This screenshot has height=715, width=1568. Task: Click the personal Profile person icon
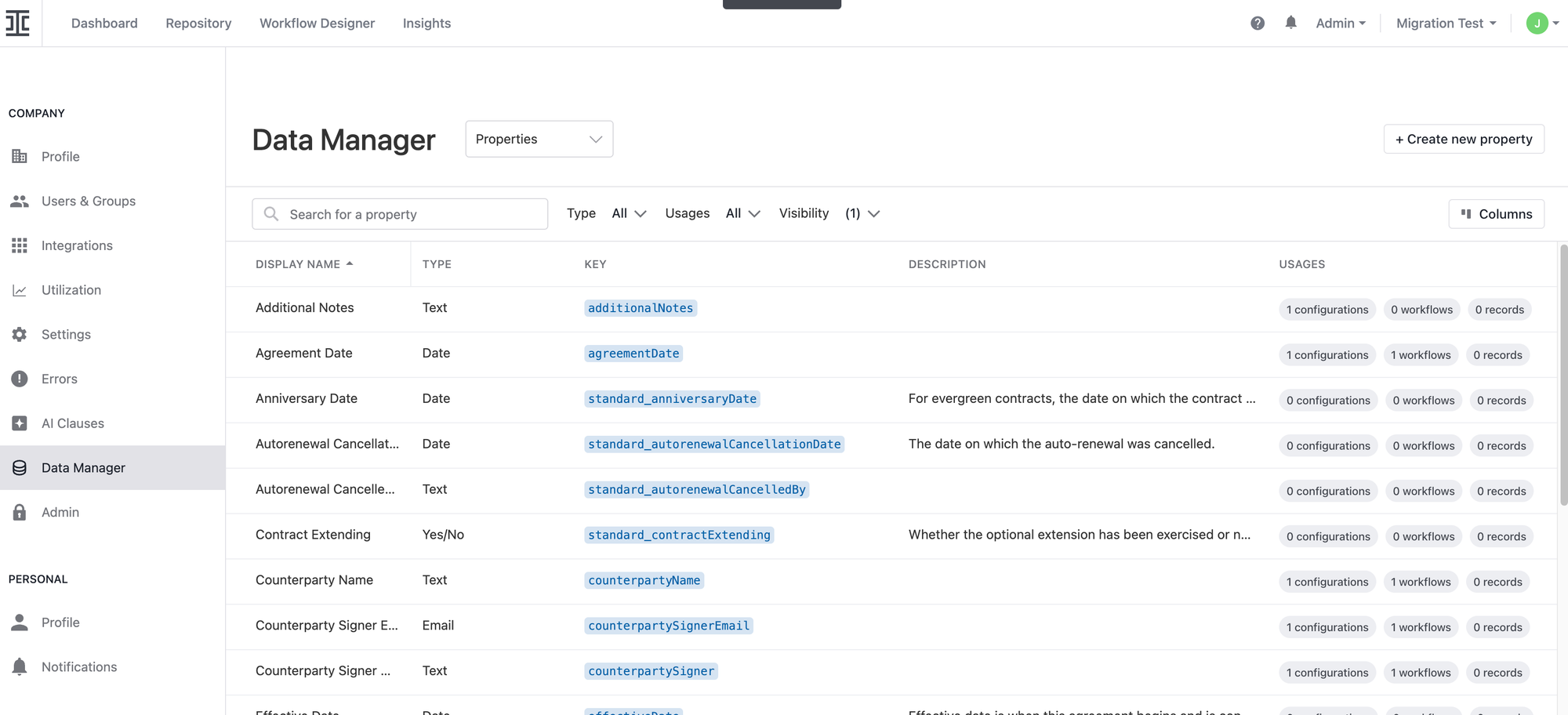[x=20, y=622]
